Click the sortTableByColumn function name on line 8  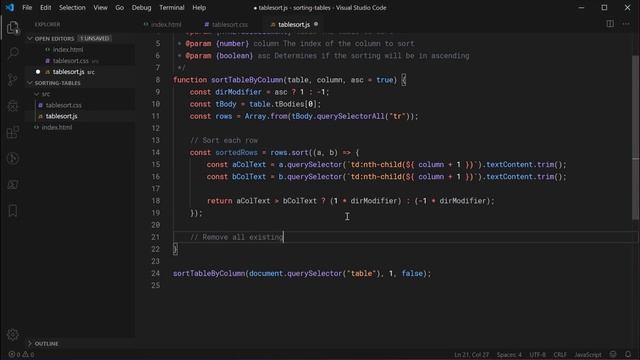pyautogui.click(x=247, y=80)
